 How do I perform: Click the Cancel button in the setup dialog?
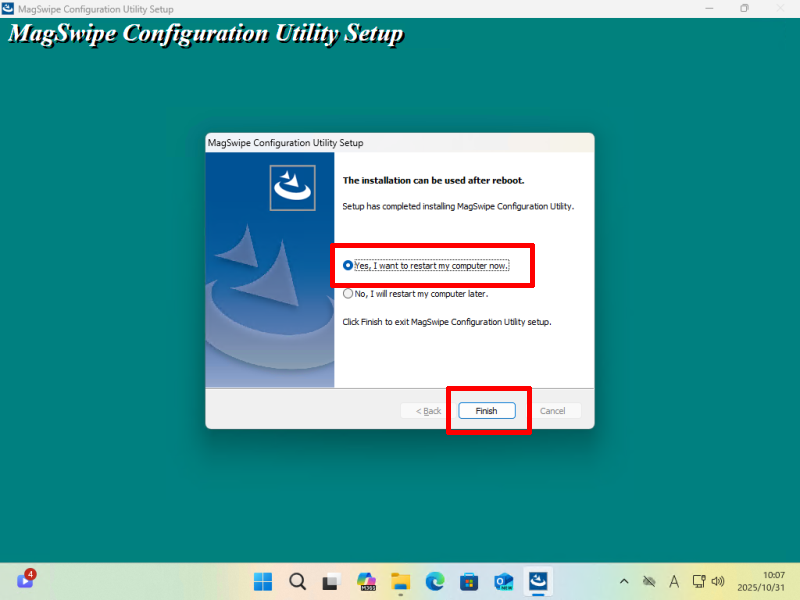(553, 411)
